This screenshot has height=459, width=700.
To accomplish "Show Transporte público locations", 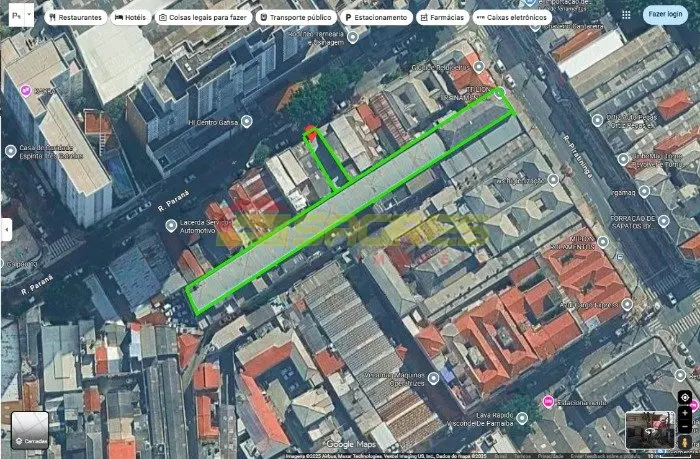I will [x=296, y=18].
